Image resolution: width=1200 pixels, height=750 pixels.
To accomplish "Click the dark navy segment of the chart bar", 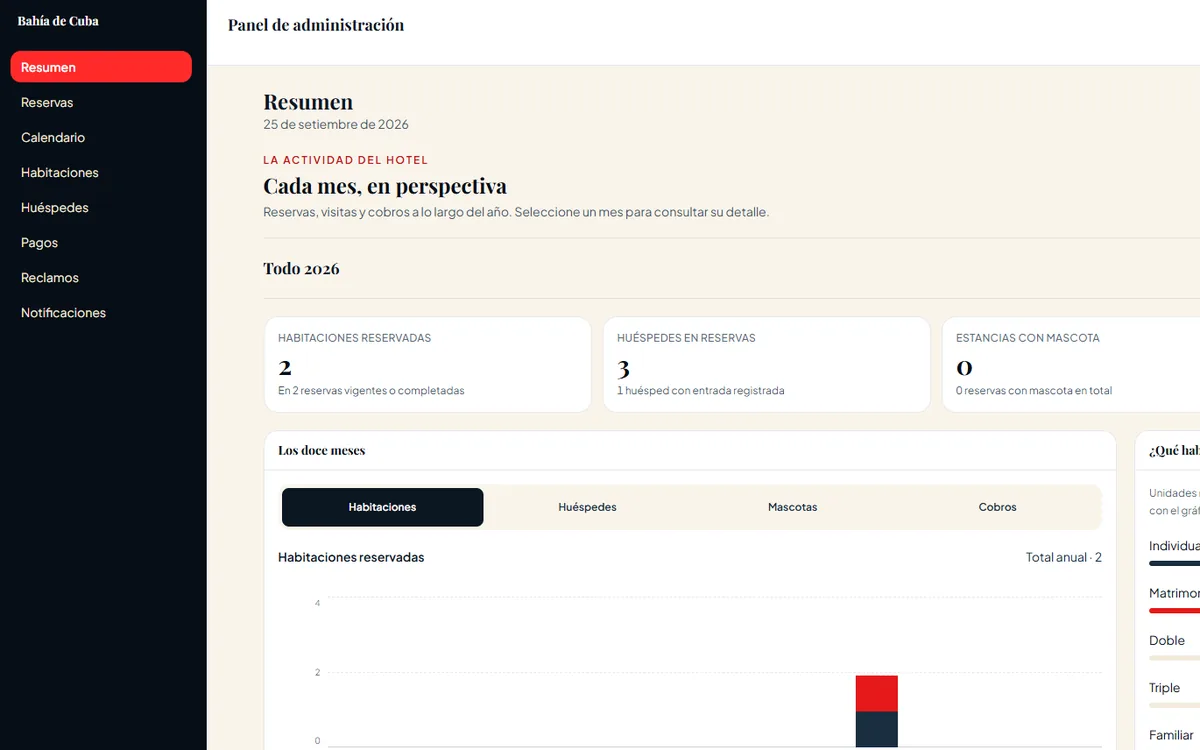I will pos(877,729).
